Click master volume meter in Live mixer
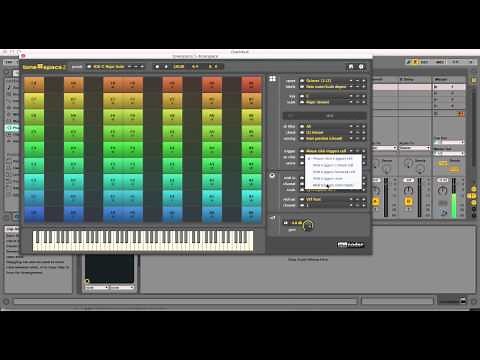The height and width of the screenshot is (360, 480). [454, 198]
